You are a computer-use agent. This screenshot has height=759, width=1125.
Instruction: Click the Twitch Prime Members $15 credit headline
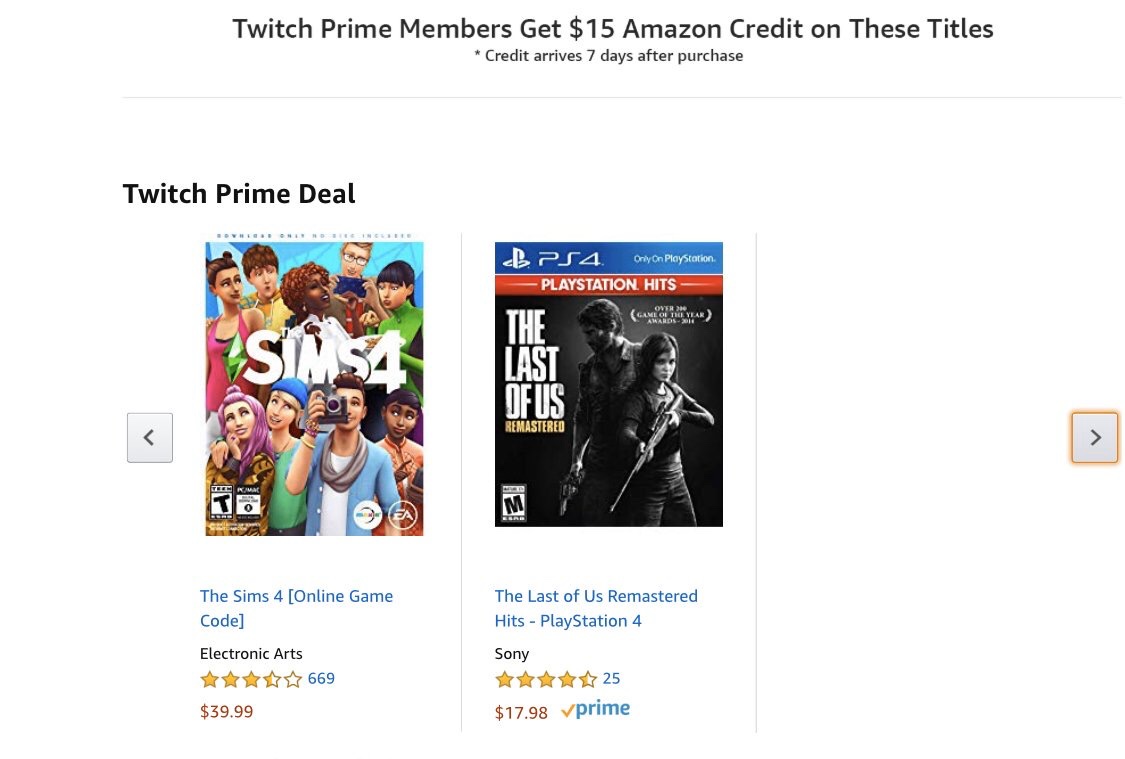(x=613, y=29)
